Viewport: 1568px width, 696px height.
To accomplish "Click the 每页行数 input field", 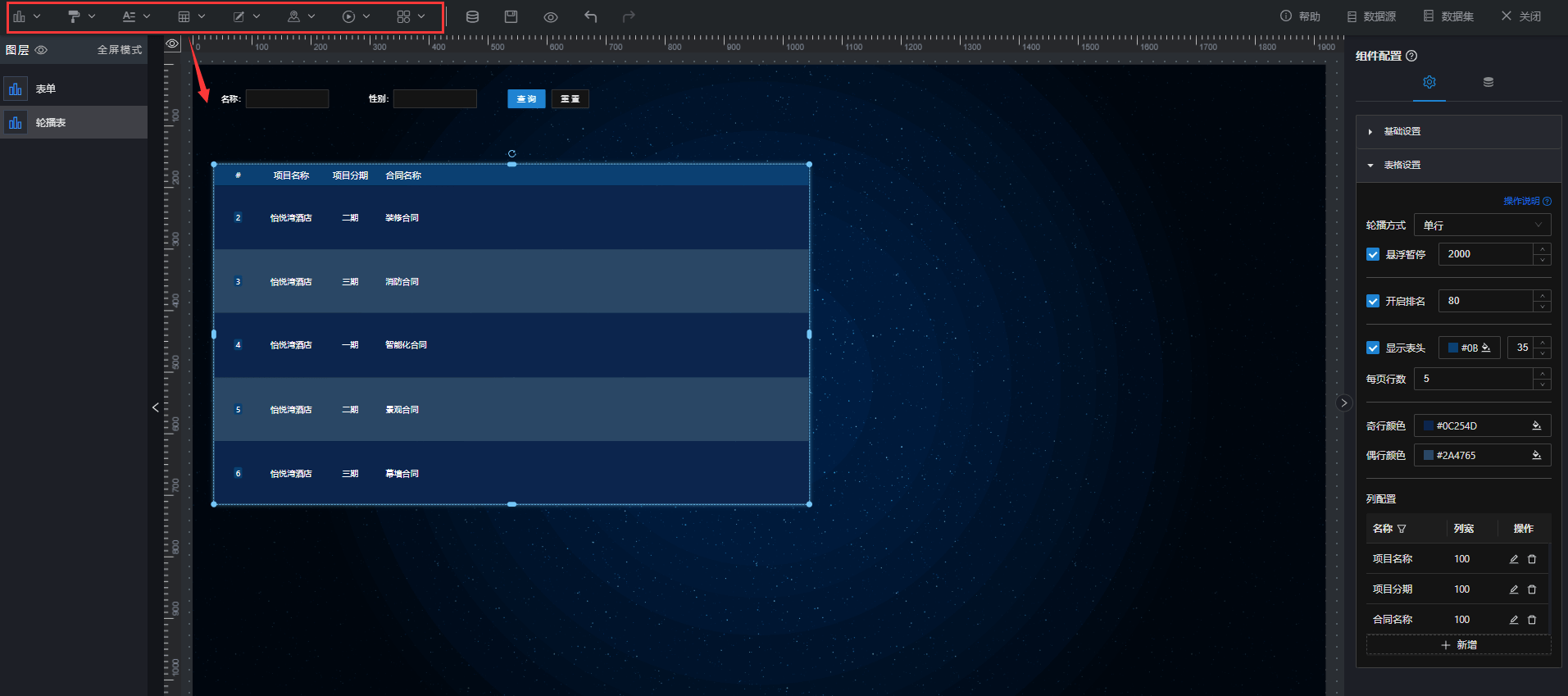I will [x=1473, y=379].
